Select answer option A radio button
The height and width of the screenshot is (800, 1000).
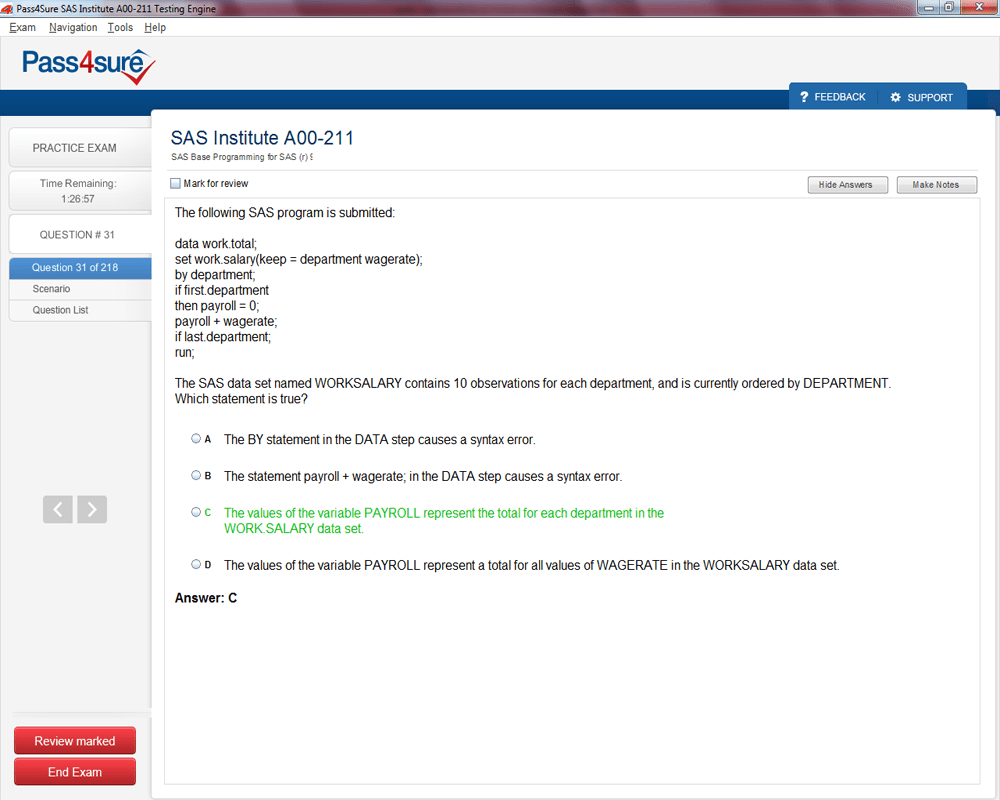pyautogui.click(x=196, y=439)
